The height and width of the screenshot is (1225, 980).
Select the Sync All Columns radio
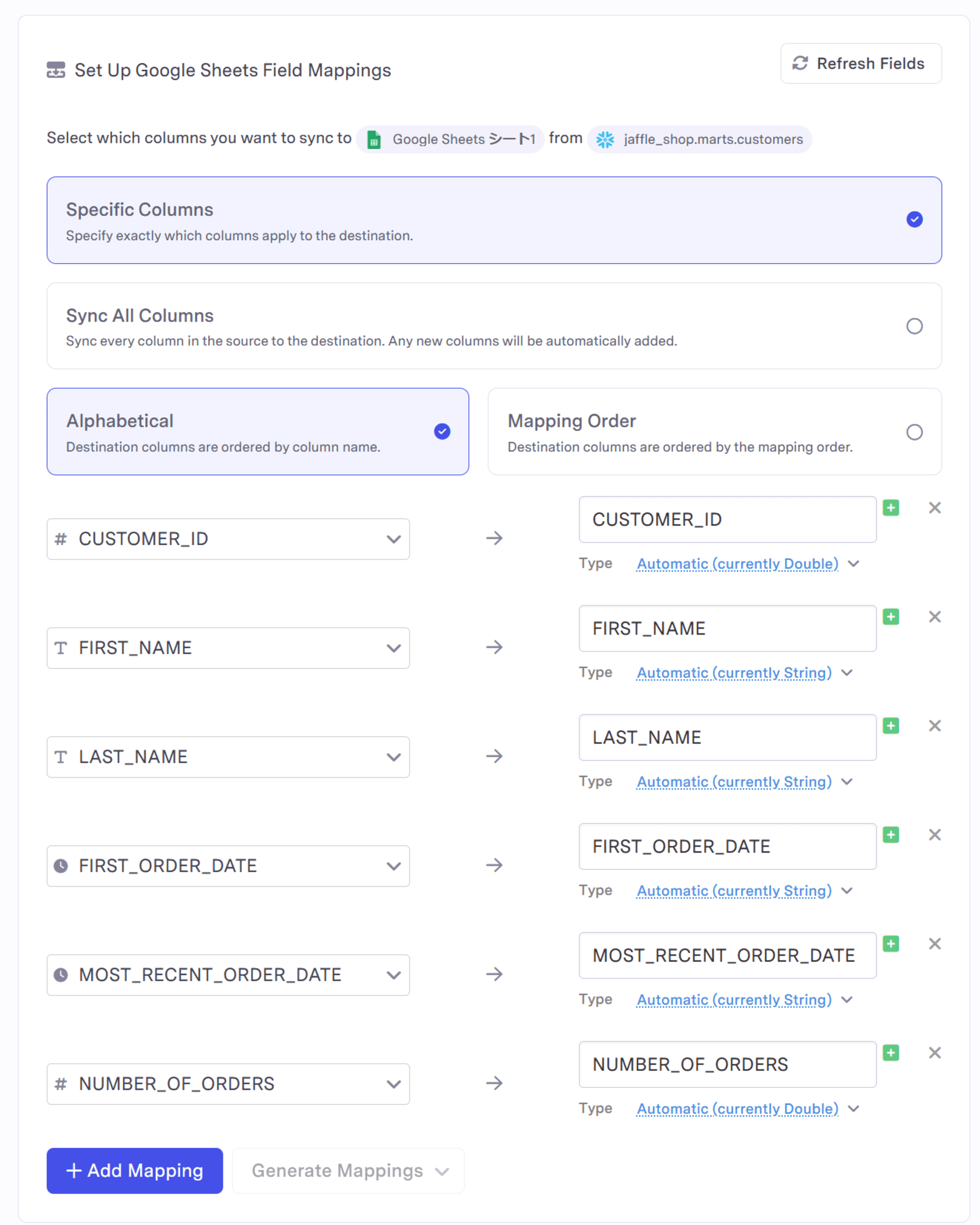click(914, 326)
